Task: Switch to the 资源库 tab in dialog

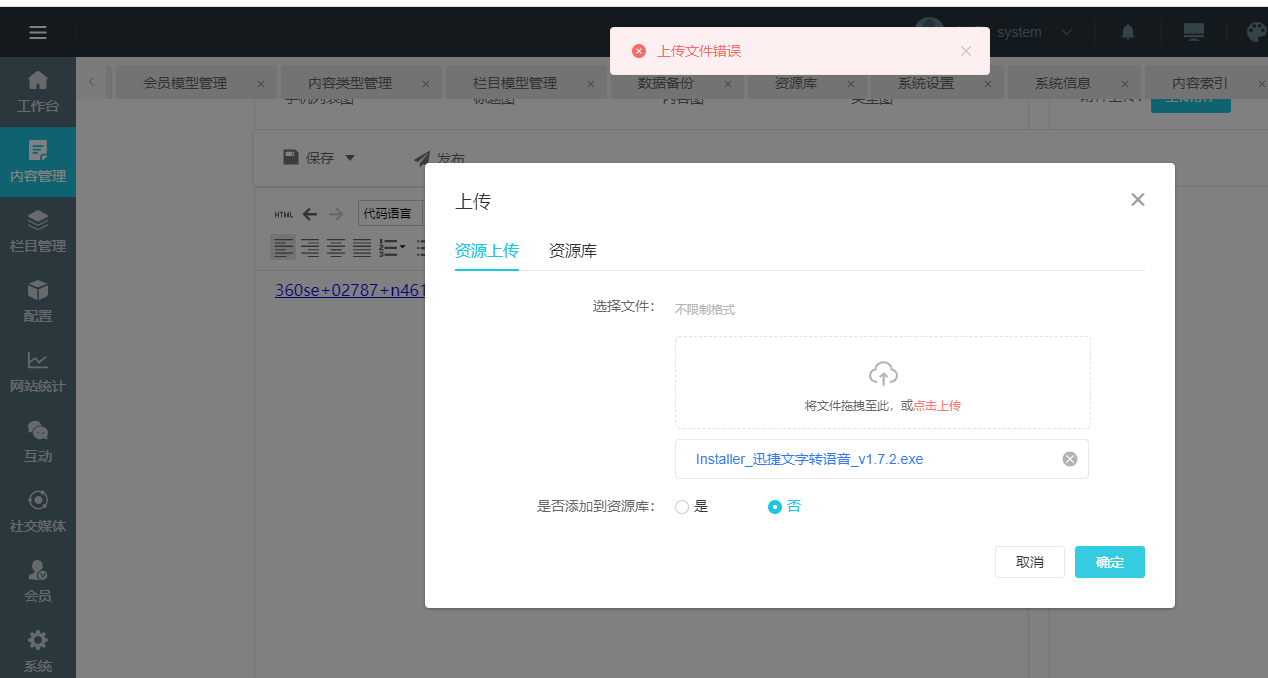Action: pyautogui.click(x=572, y=251)
